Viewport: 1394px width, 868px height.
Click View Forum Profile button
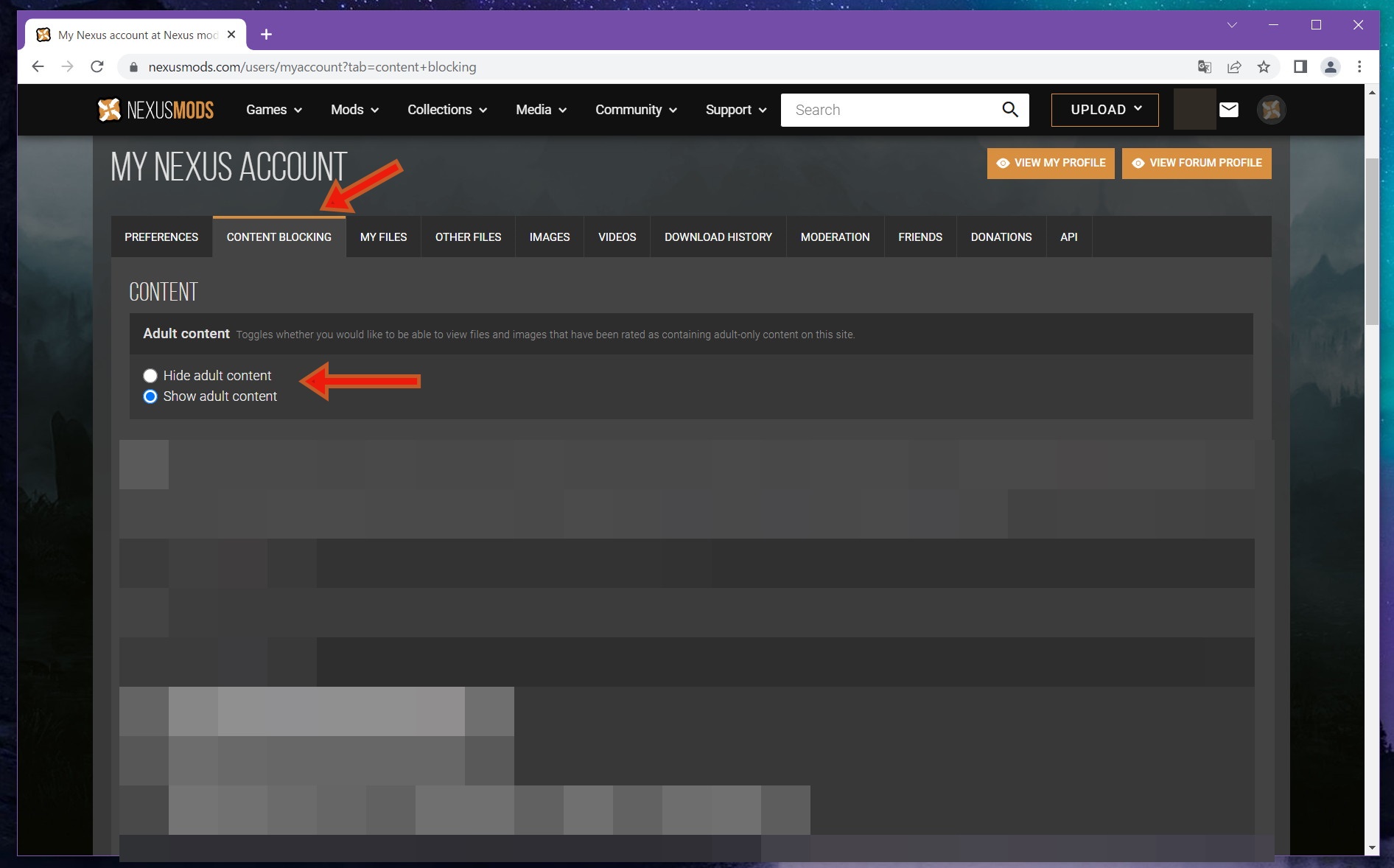1197,163
